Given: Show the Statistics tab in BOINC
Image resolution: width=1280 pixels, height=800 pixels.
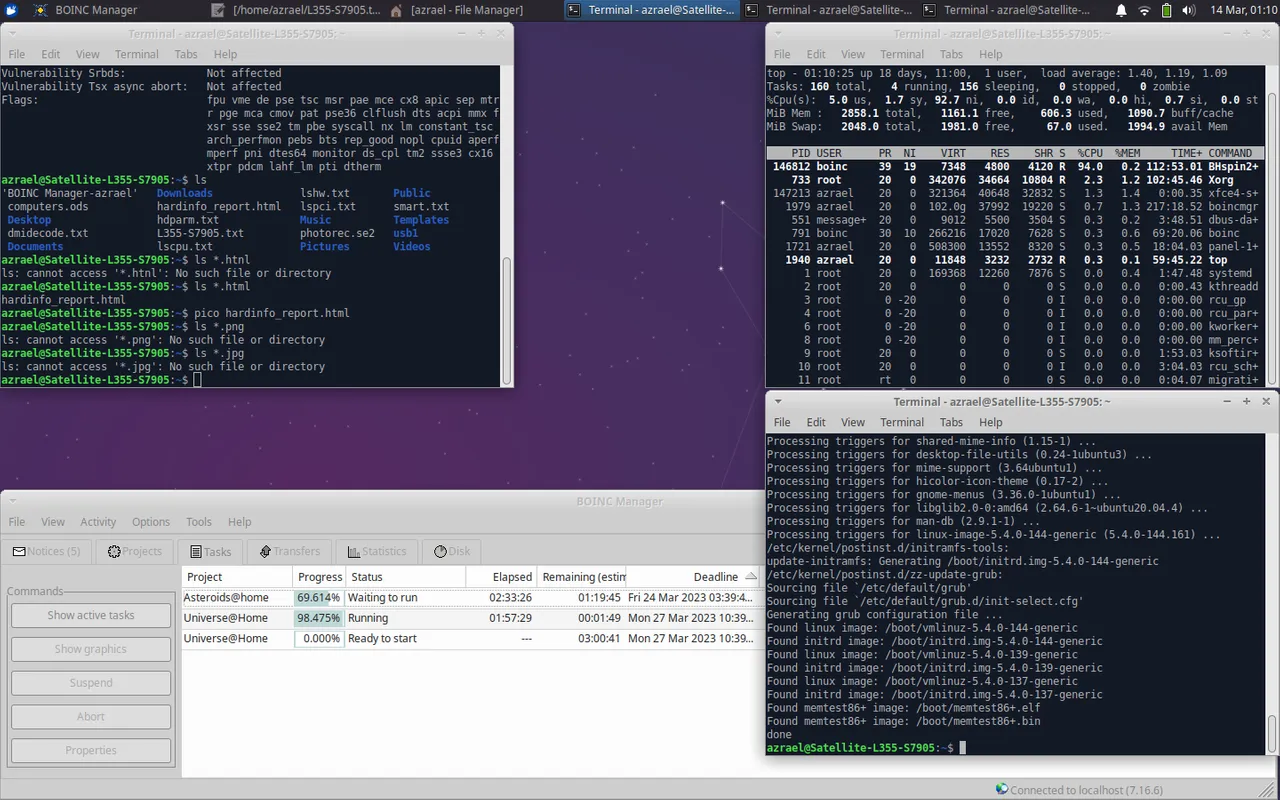Looking at the screenshot, I should point(377,551).
